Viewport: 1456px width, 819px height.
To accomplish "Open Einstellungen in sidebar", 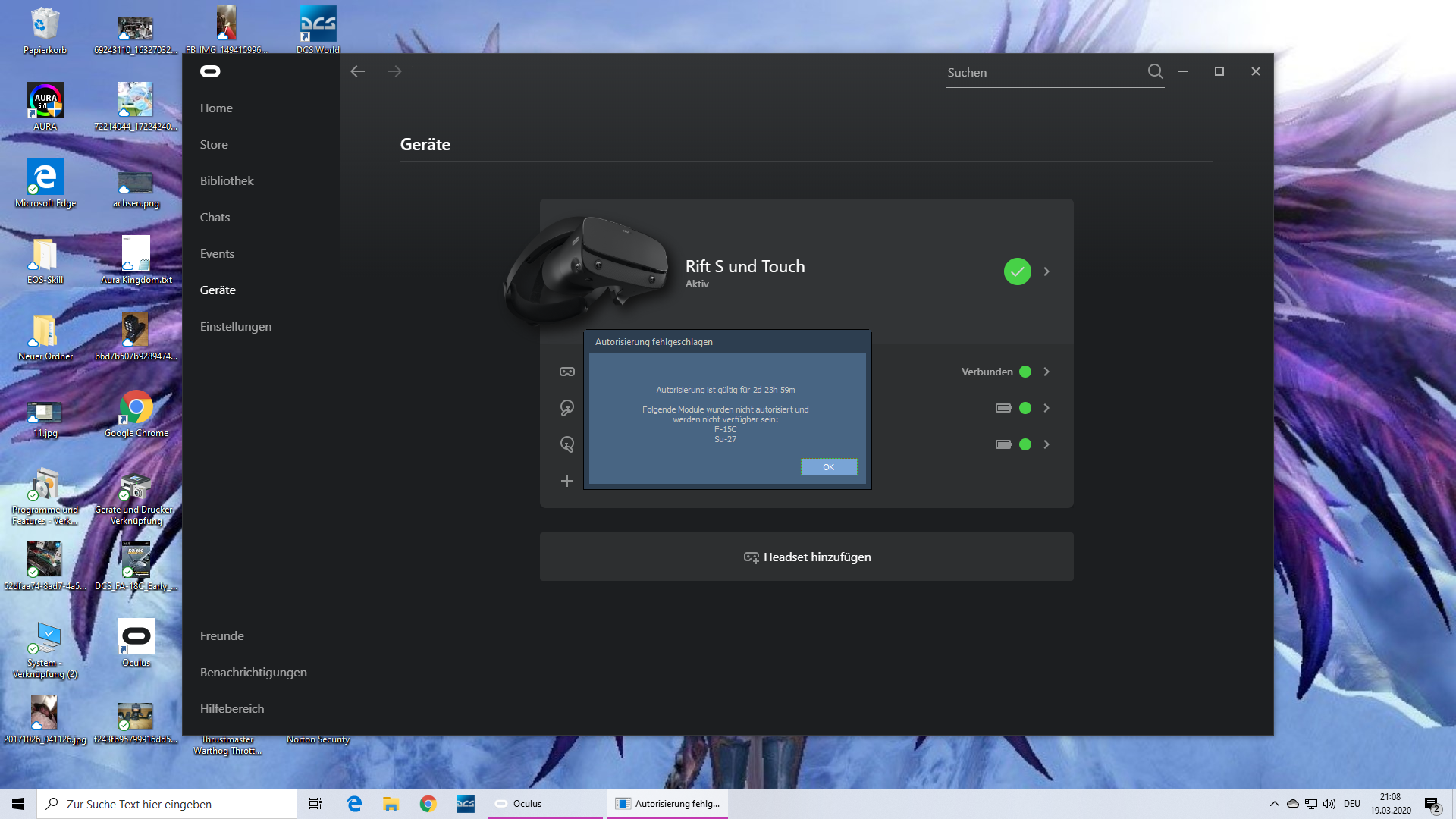I will tap(236, 327).
